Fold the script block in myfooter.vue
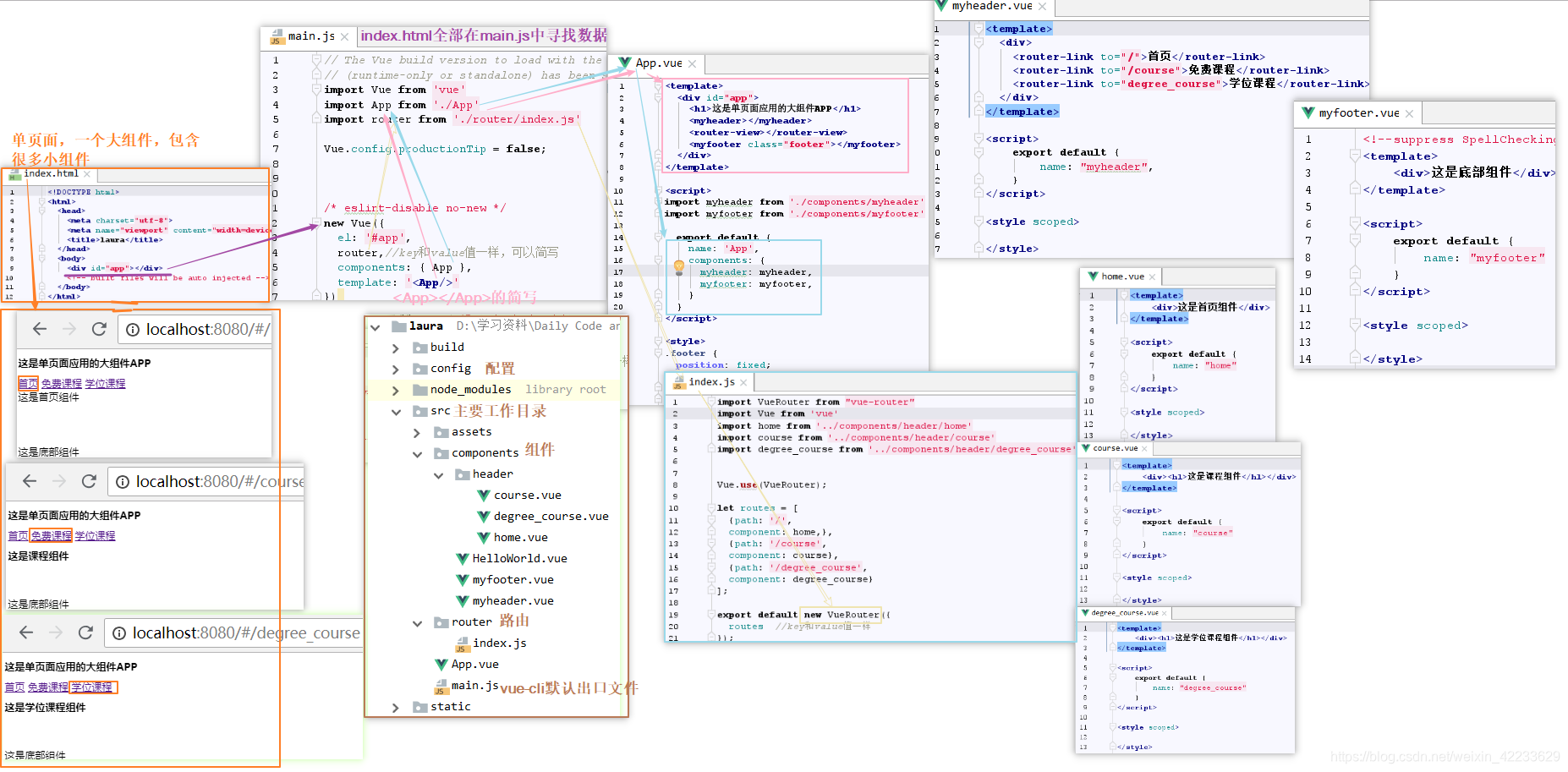Image resolution: width=1568 pixels, height=772 pixels. pos(1354,224)
